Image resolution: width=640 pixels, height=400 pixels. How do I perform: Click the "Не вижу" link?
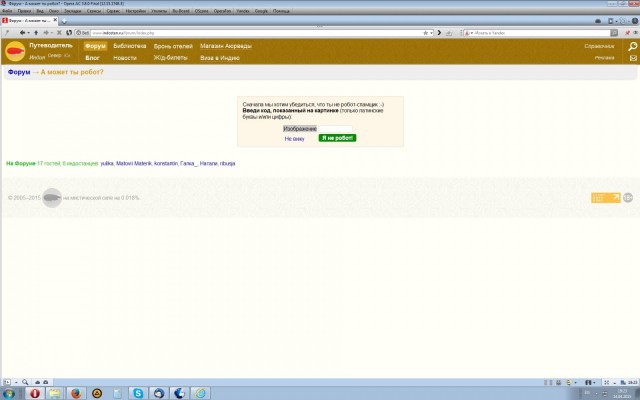coord(294,138)
